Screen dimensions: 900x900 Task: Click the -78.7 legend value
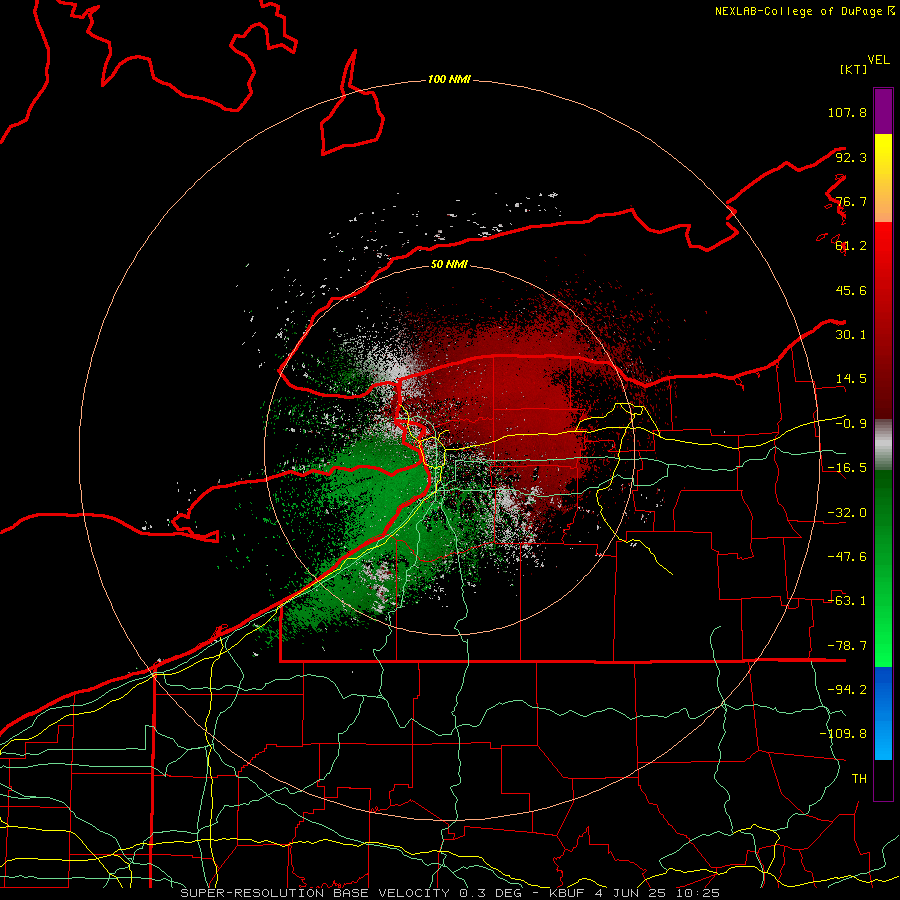pos(847,646)
